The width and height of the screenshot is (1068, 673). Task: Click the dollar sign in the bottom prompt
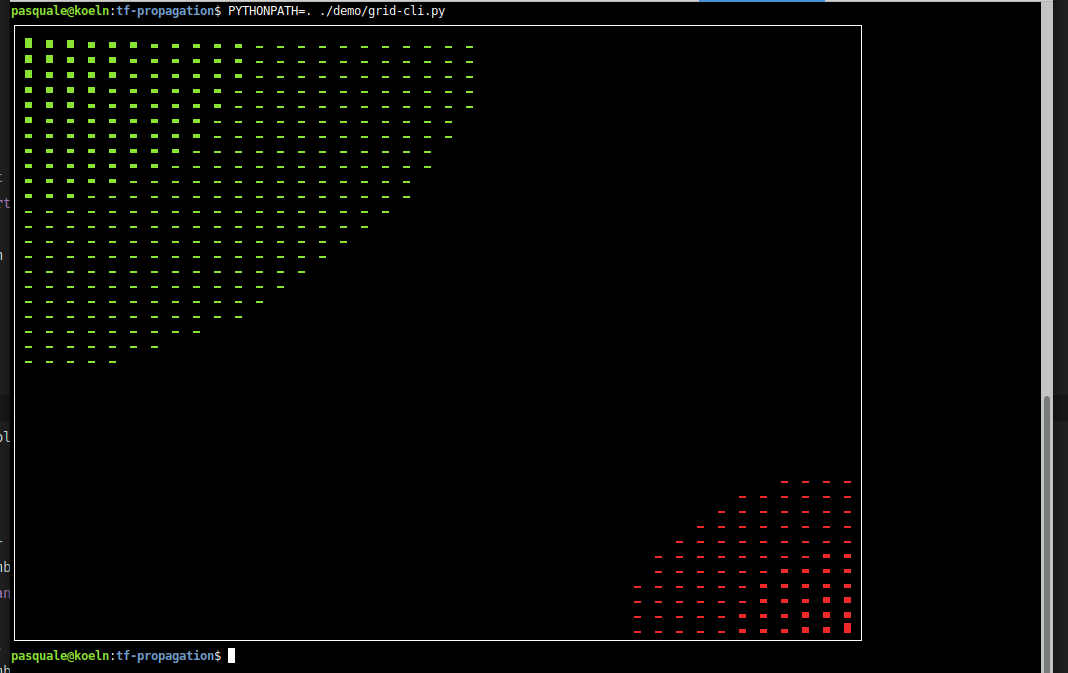pos(218,656)
